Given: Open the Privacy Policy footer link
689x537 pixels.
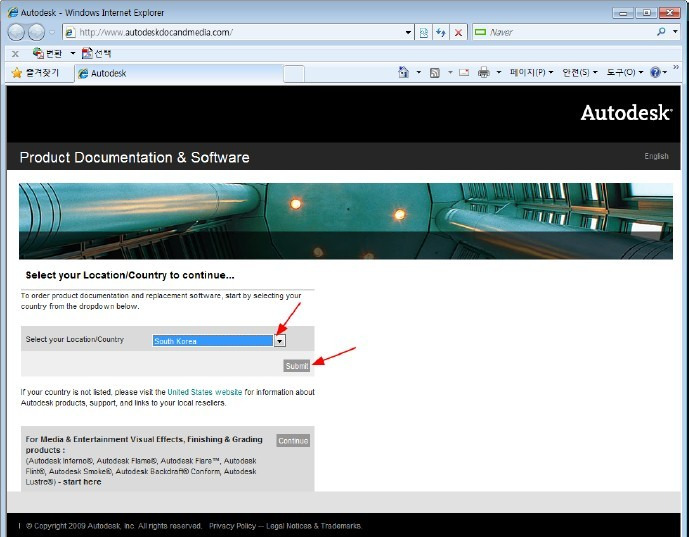Looking at the screenshot, I should (x=232, y=526).
